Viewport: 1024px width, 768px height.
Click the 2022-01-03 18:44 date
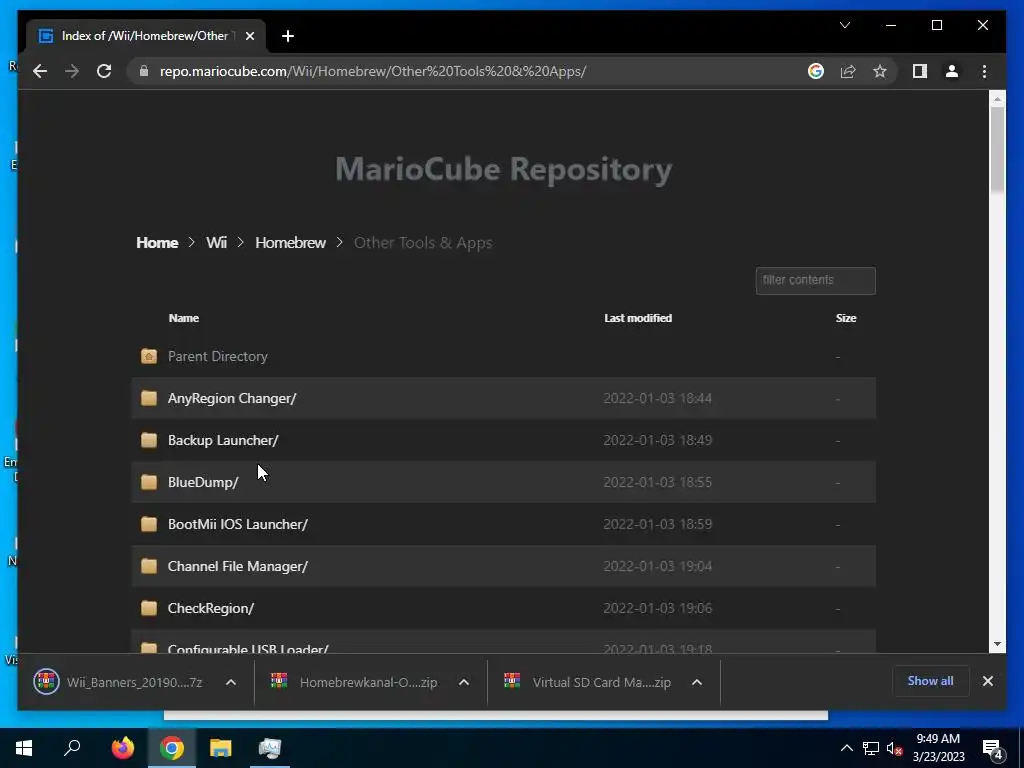pyautogui.click(x=657, y=398)
